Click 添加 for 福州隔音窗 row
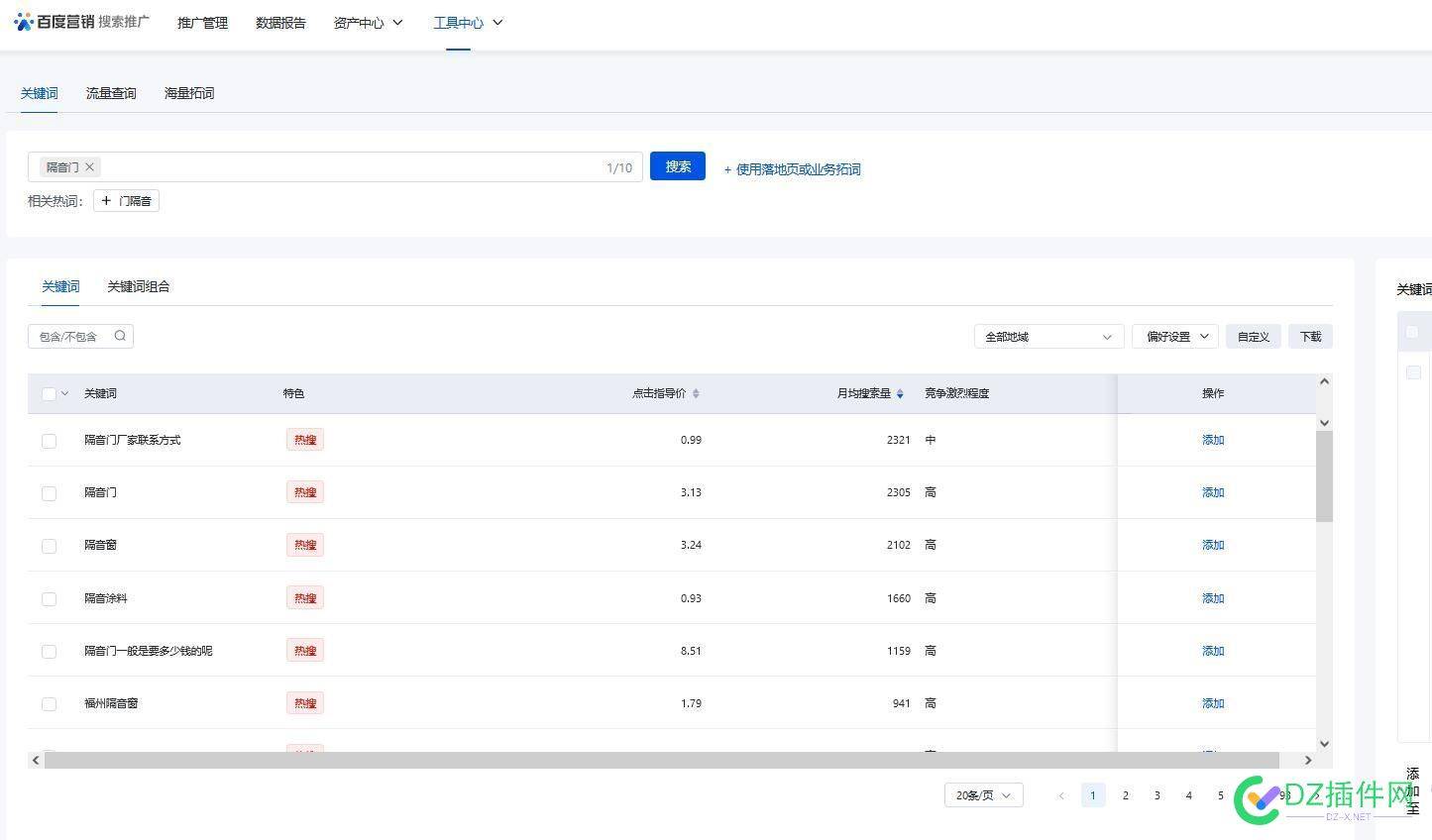 [x=1213, y=703]
